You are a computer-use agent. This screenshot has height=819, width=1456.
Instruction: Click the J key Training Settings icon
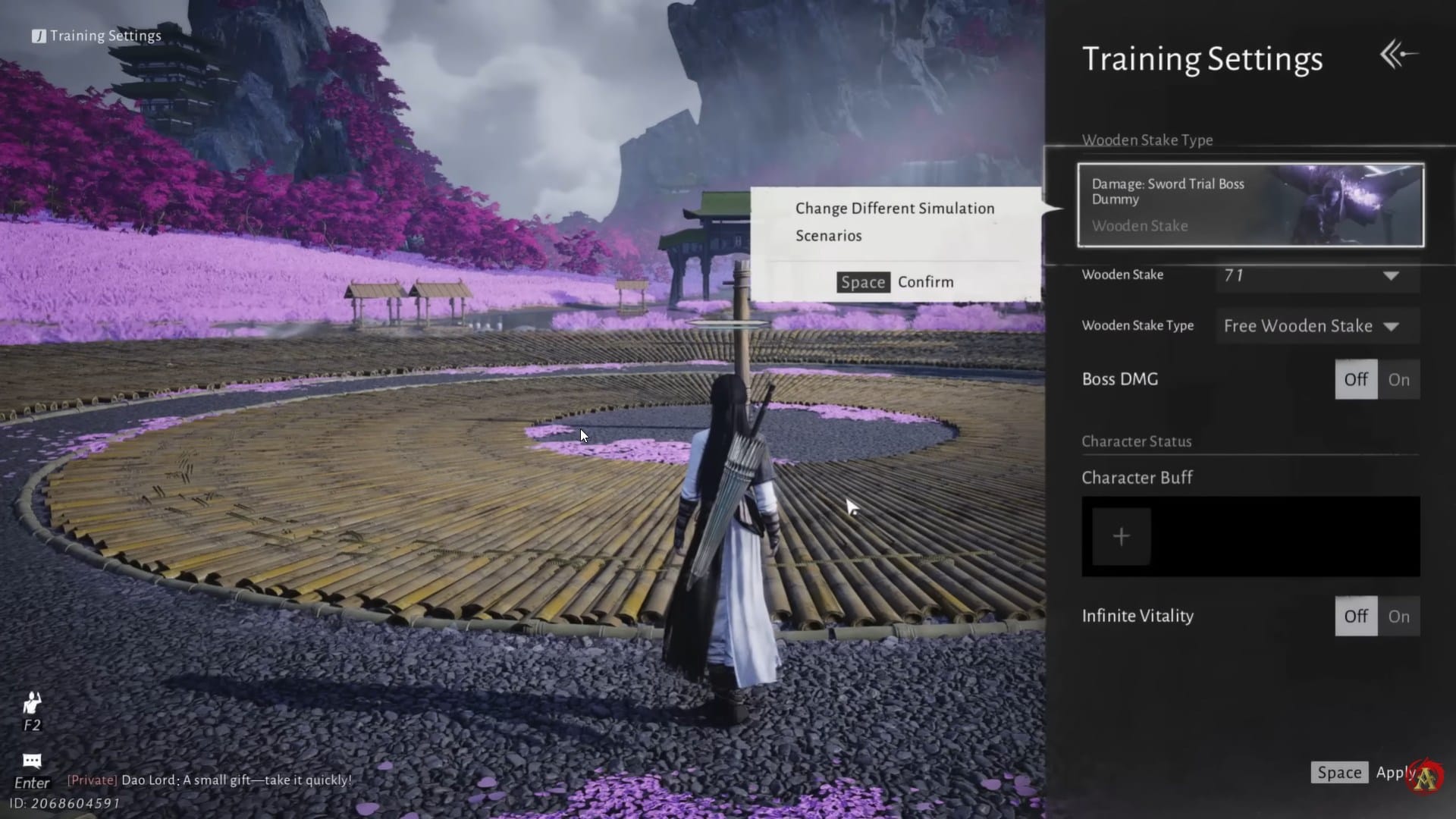39,36
